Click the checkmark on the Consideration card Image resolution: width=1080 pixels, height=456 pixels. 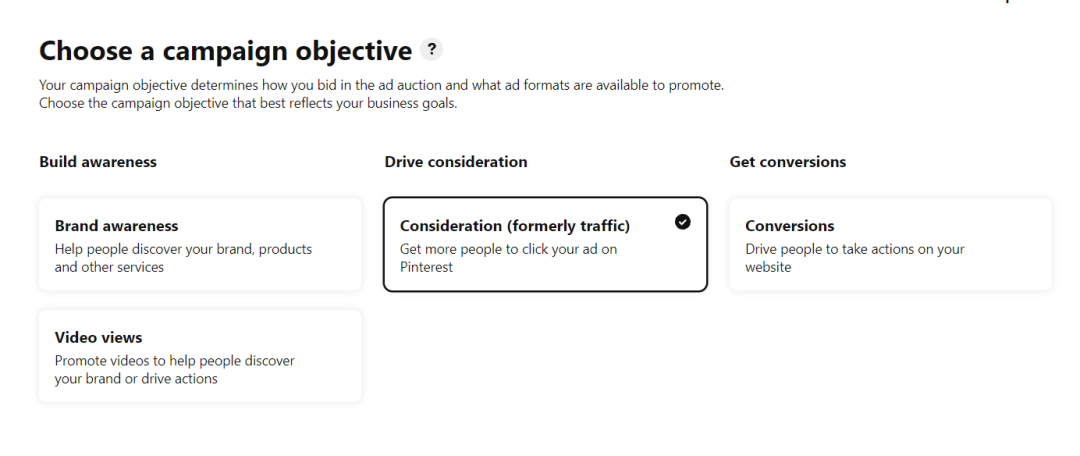click(683, 222)
